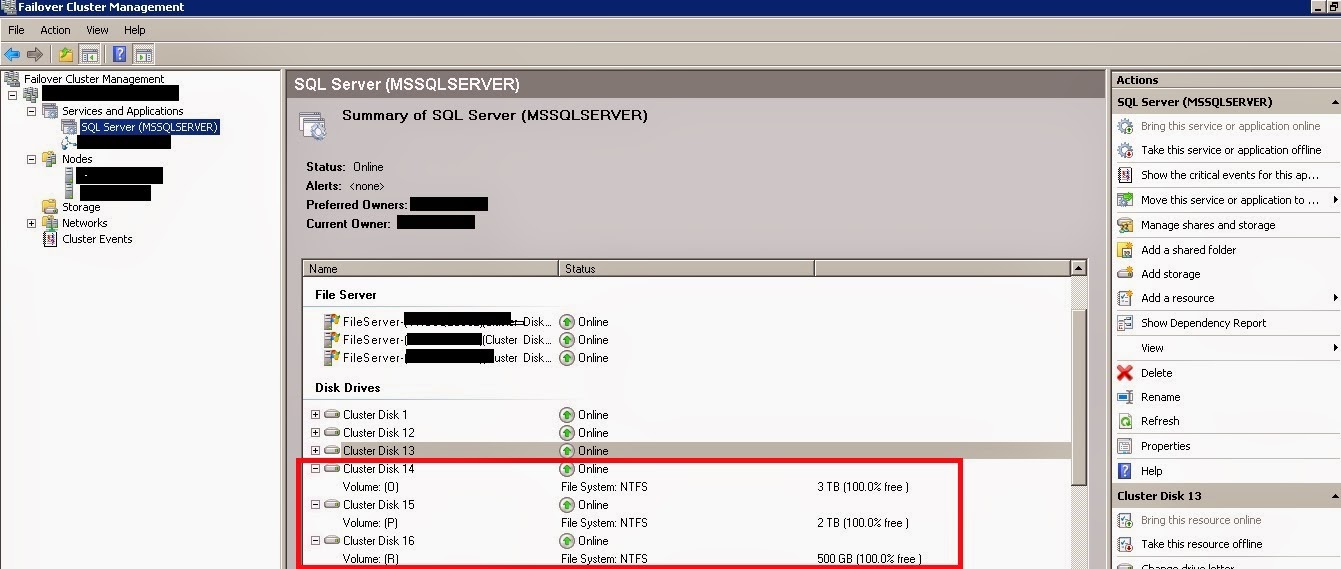This screenshot has width=1341, height=569.
Task: Click Add storage action
Action: (1170, 274)
